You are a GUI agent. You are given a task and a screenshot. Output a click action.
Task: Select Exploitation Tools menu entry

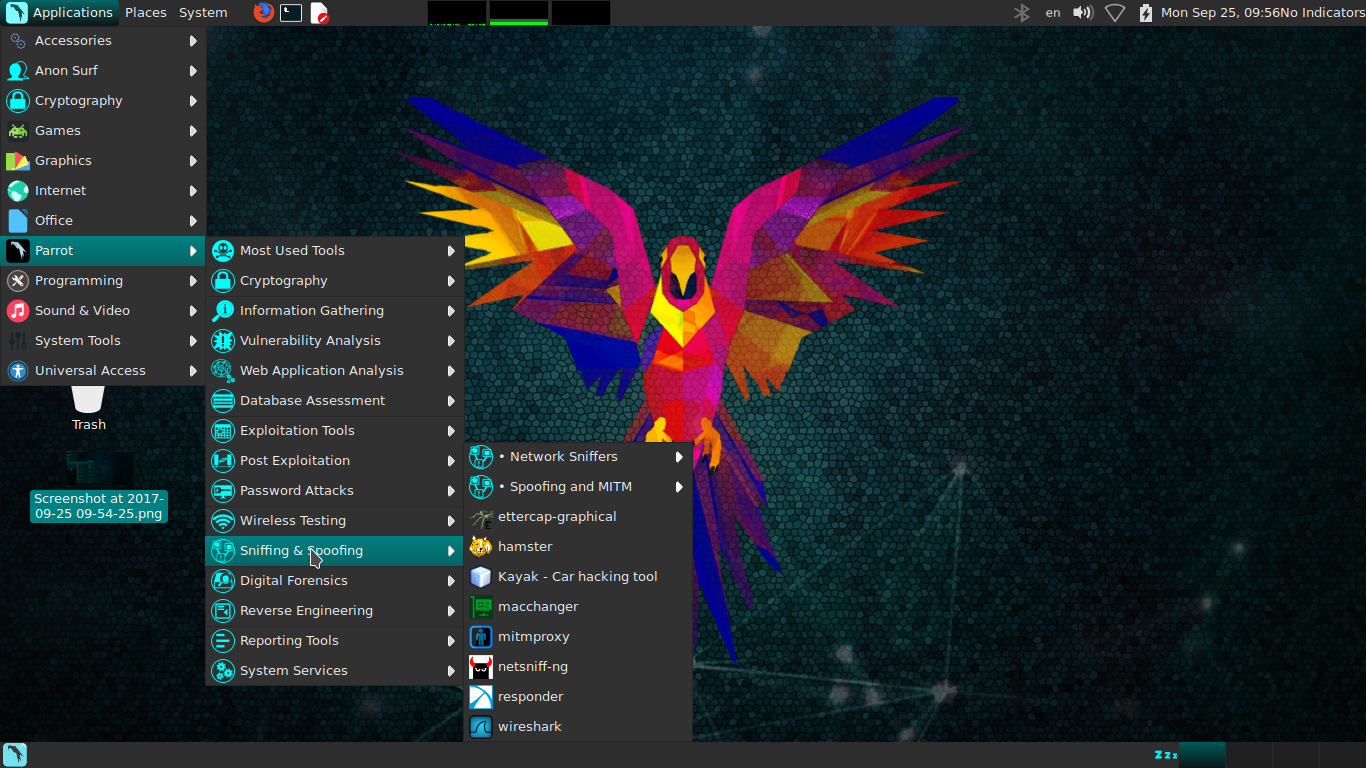tap(335, 431)
